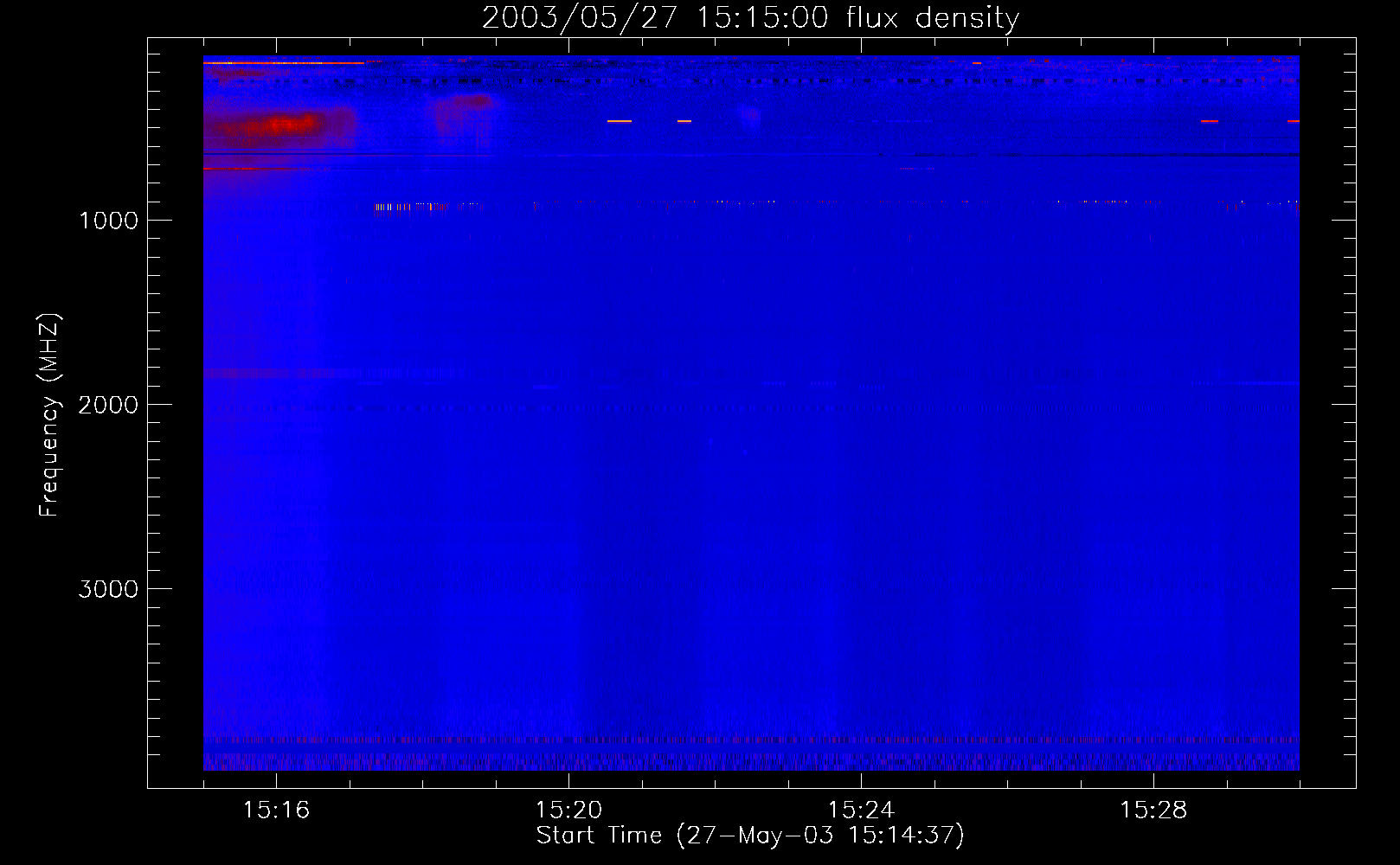Click the 'Start Time (27-May-03 15:14:37)' label

click(x=750, y=836)
